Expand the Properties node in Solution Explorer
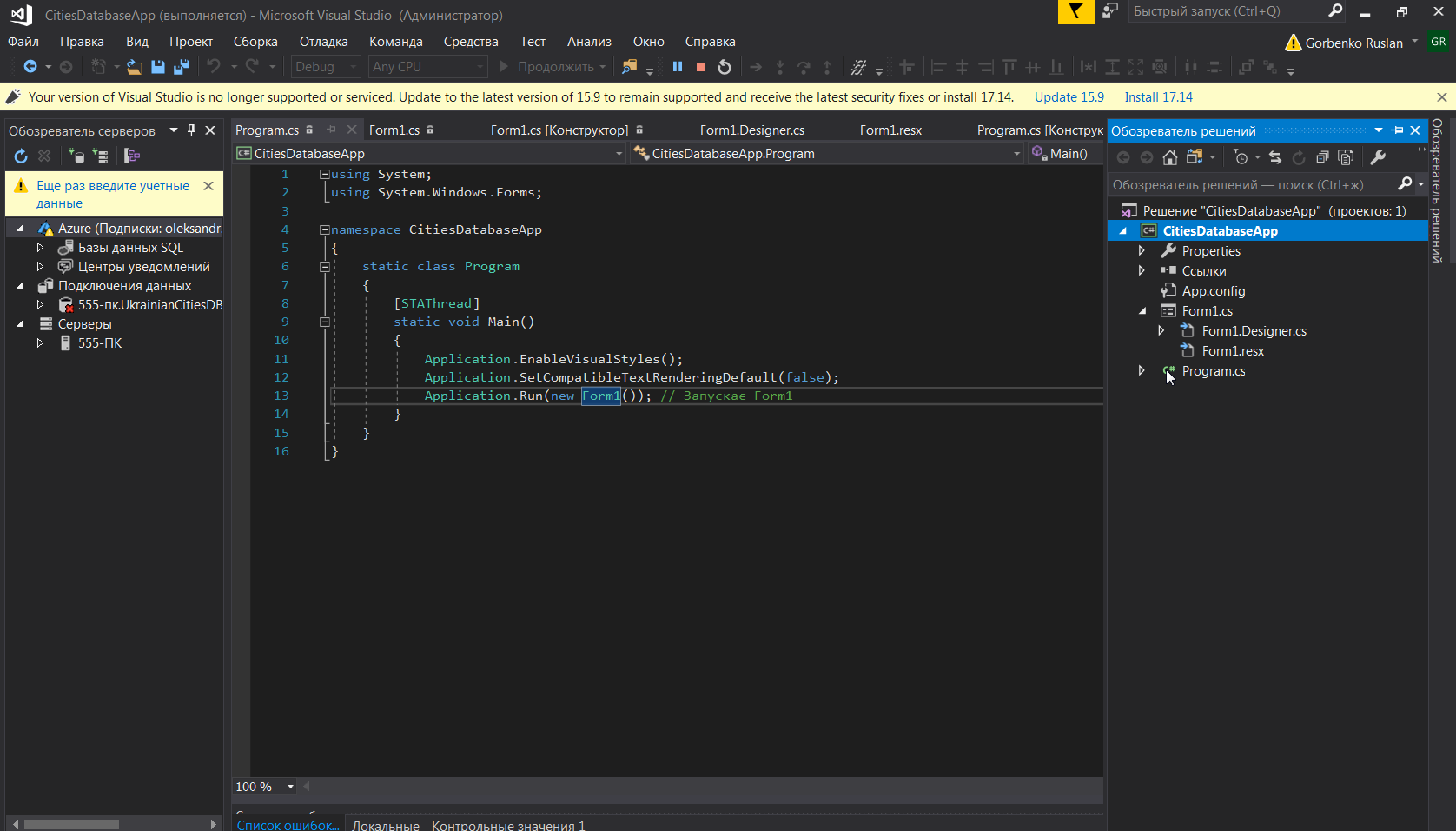This screenshot has width=1456, height=831. (1142, 250)
